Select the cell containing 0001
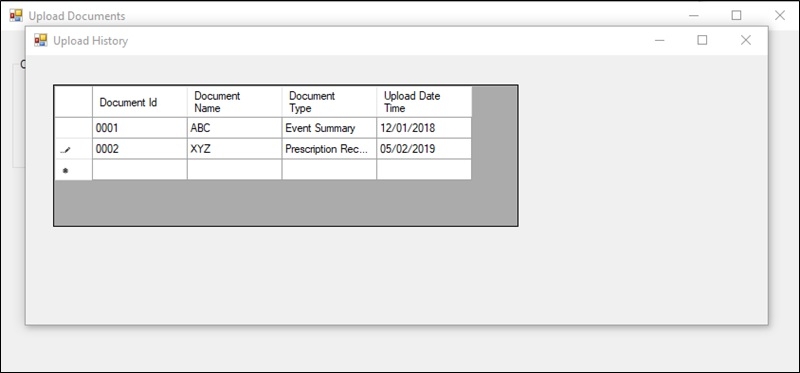 (140, 128)
